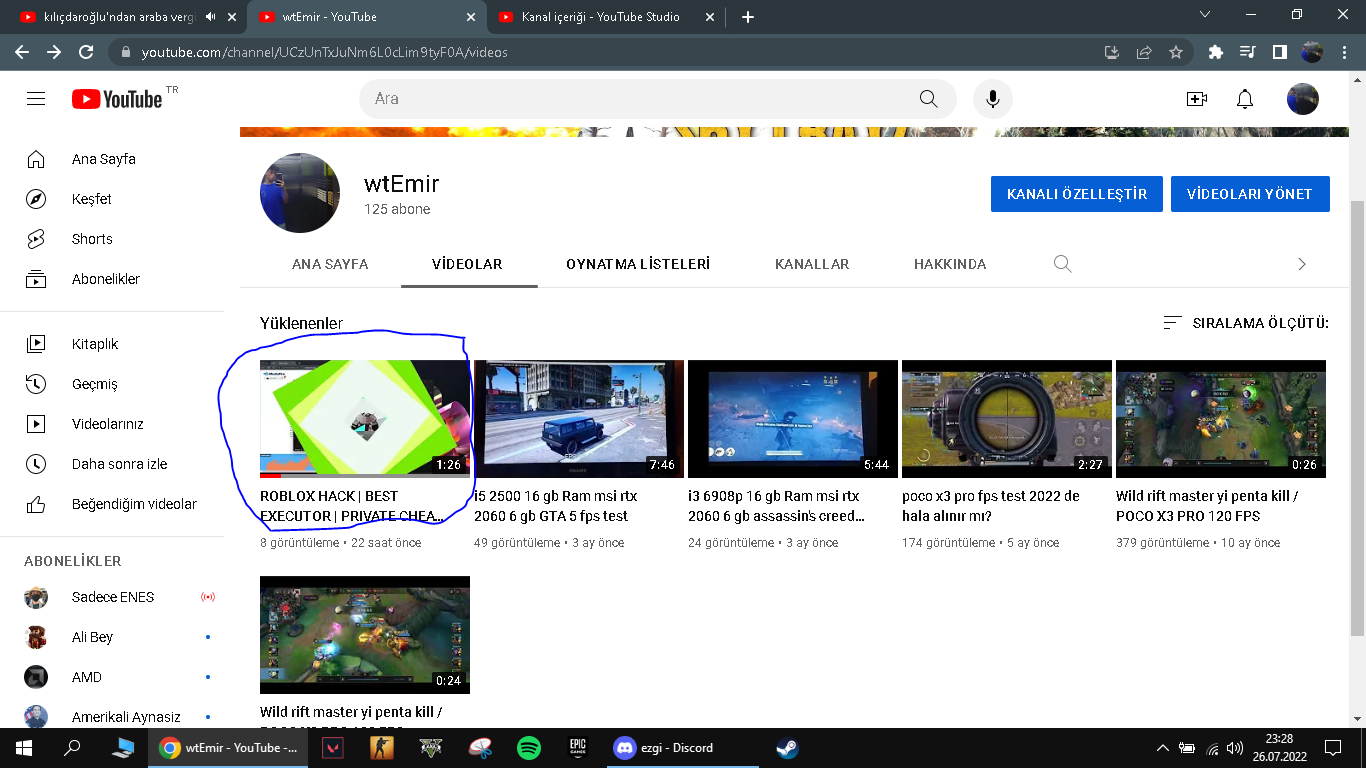The height and width of the screenshot is (768, 1366).
Task: Open Chrome extensions puzzle icon
Action: [x=1216, y=52]
